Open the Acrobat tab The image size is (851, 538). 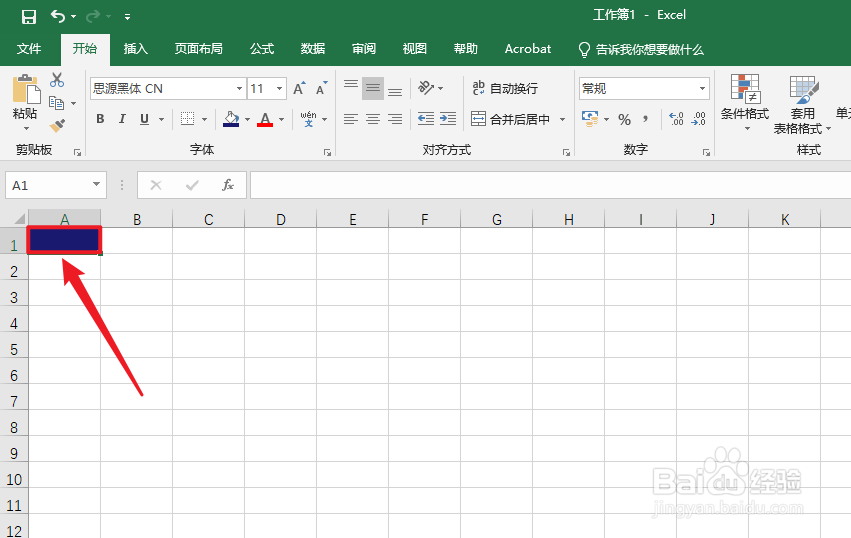[528, 49]
